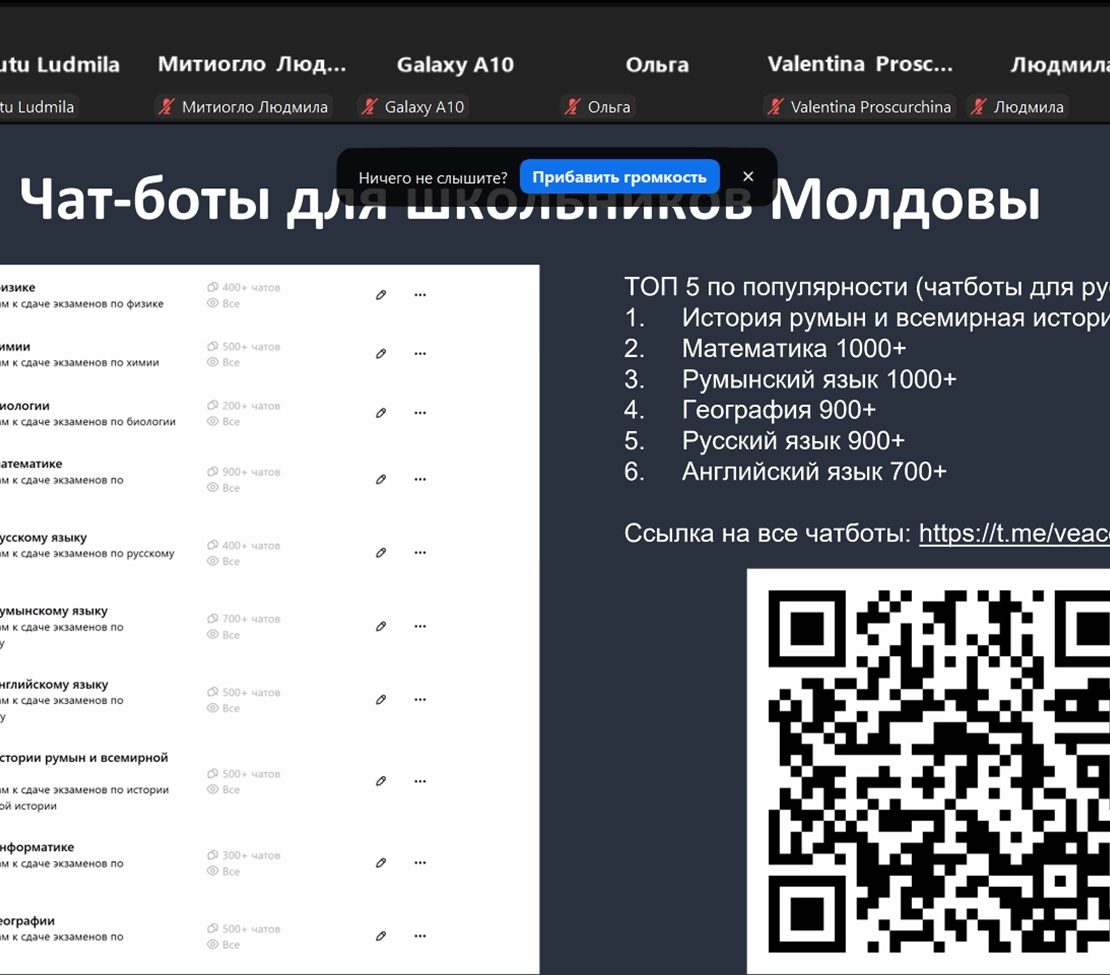Image resolution: width=1110 pixels, height=975 pixels.
Task: Click the muted mic icon beside Valentina Proscurchina
Action: (775, 107)
